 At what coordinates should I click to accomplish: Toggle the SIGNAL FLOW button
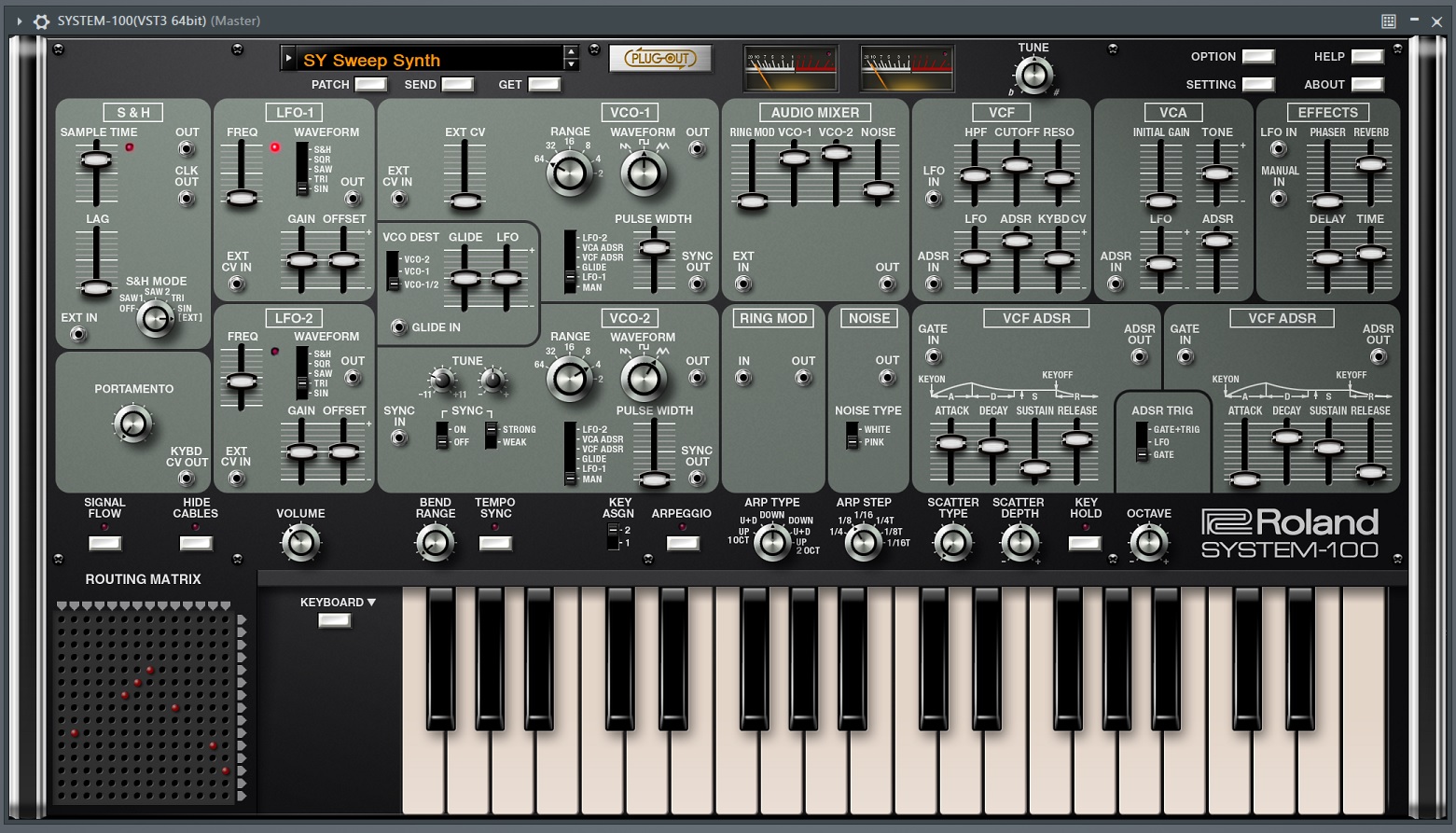tap(104, 543)
